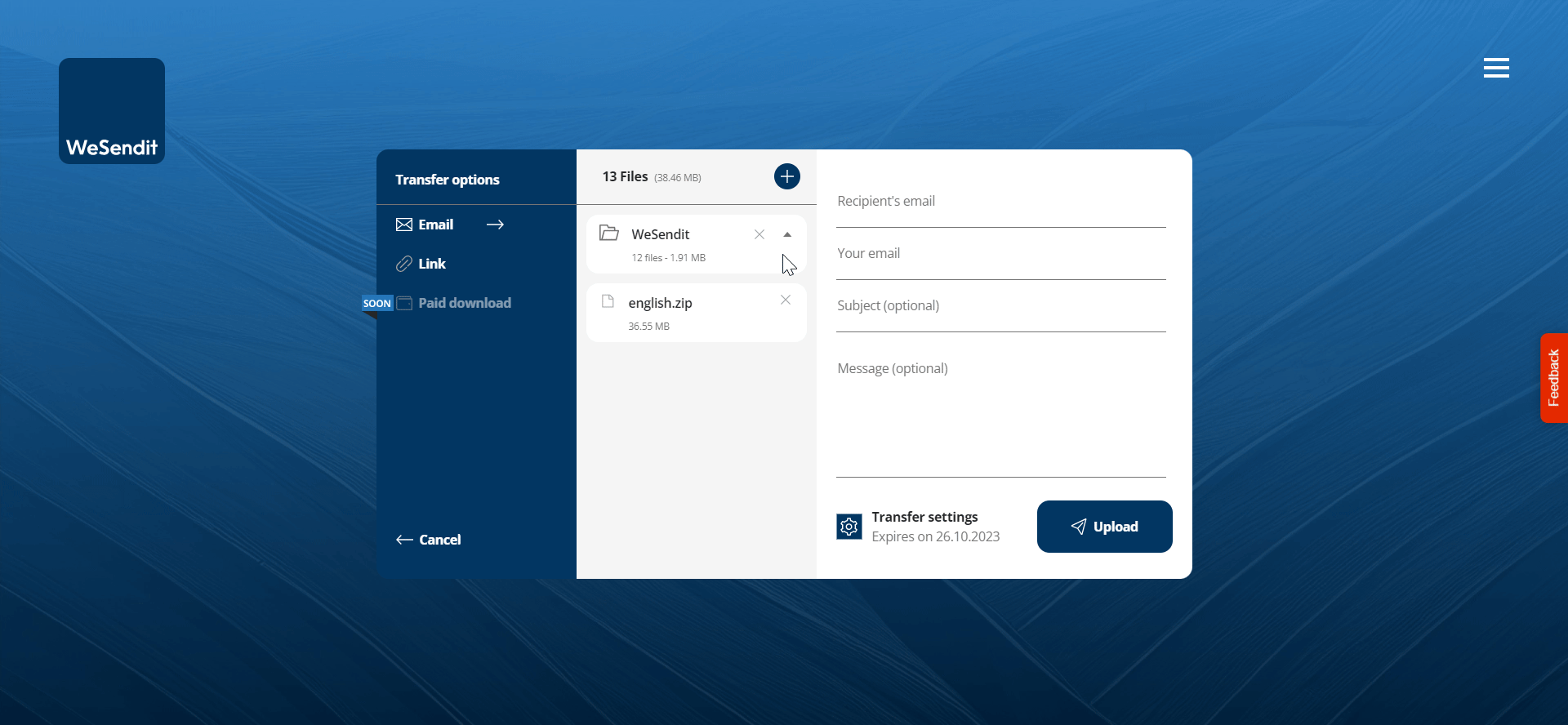
Task: Focus the Message text area
Action: coord(1001,415)
